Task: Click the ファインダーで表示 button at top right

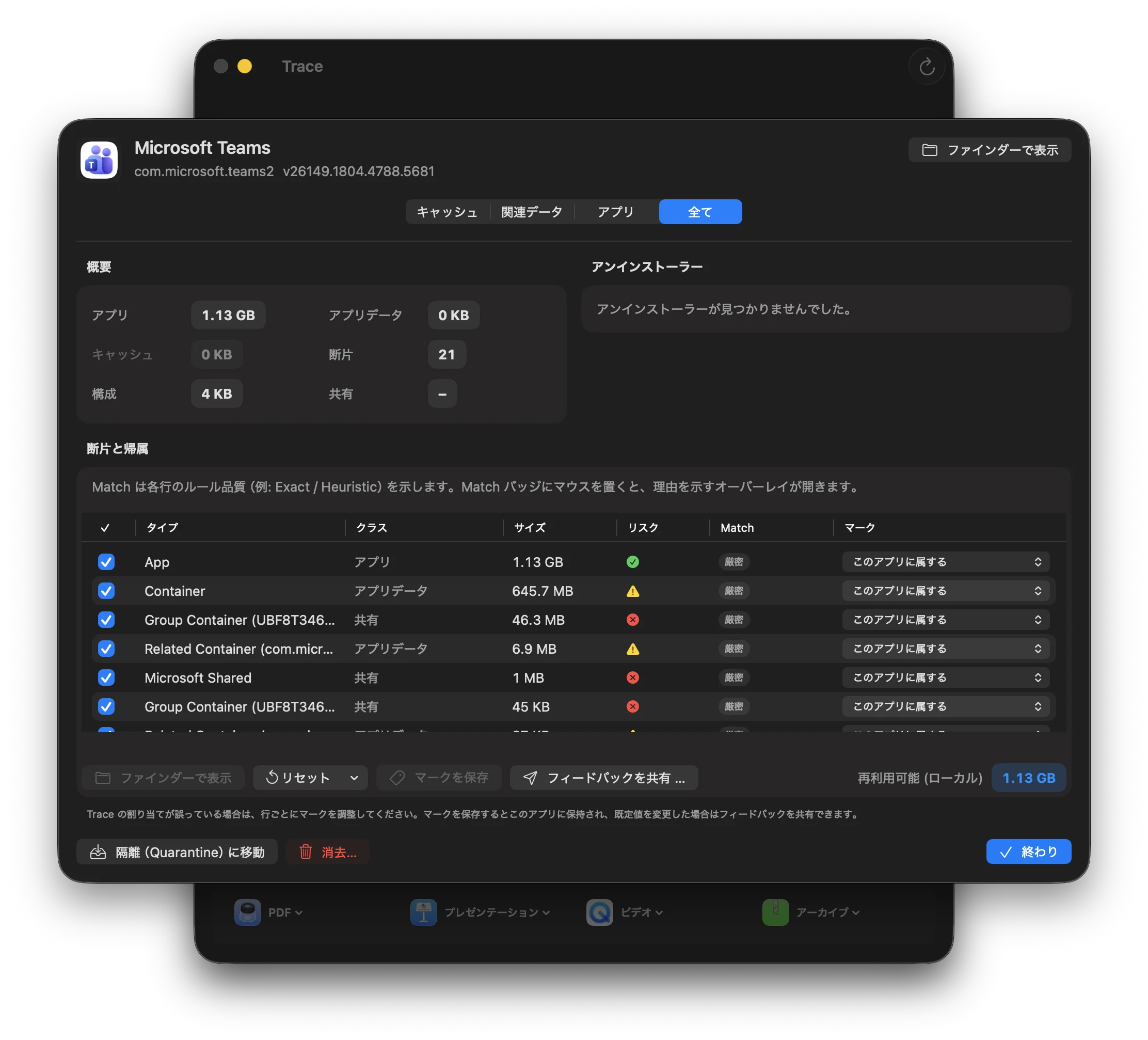Action: [x=990, y=150]
